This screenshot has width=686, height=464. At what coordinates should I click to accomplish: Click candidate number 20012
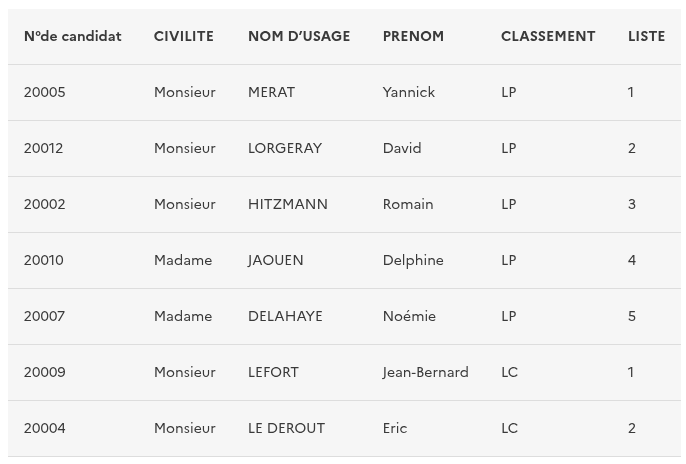click(44, 148)
